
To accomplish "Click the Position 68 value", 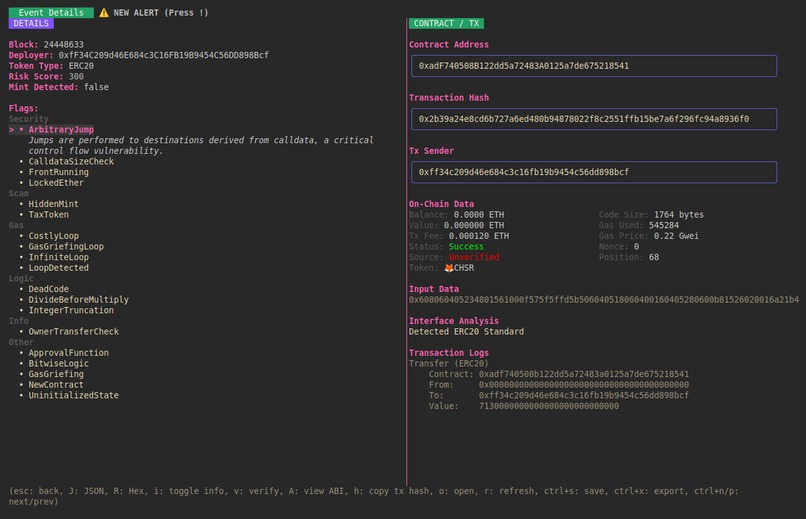I will pos(654,257).
